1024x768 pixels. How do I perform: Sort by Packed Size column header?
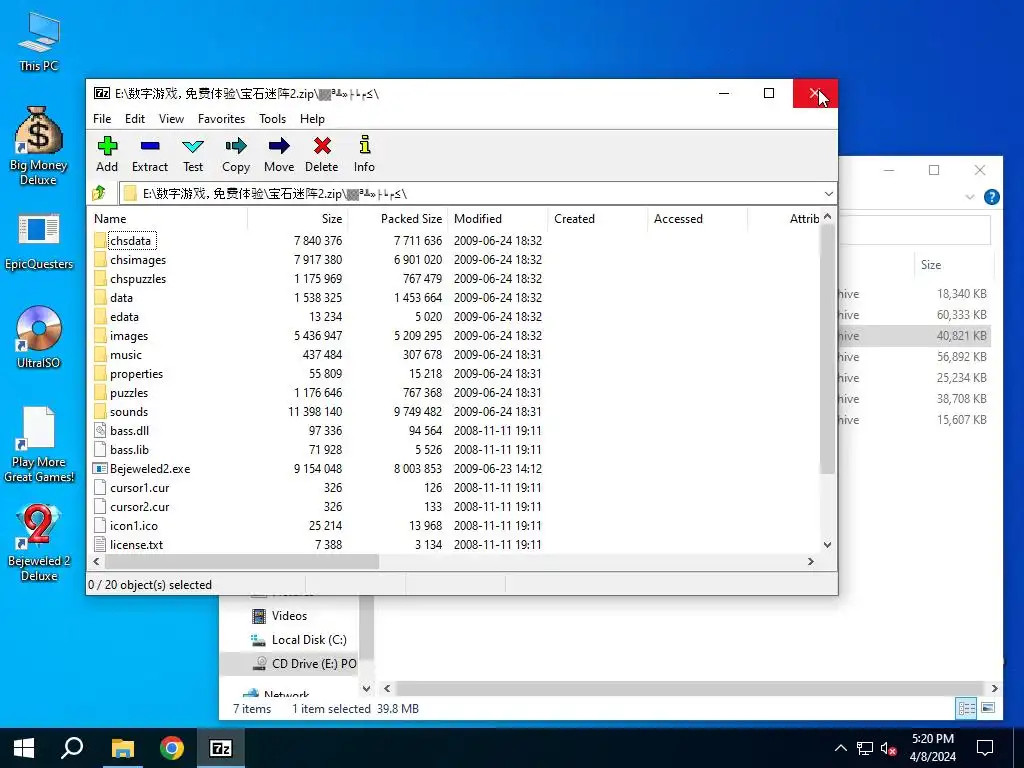point(398,219)
